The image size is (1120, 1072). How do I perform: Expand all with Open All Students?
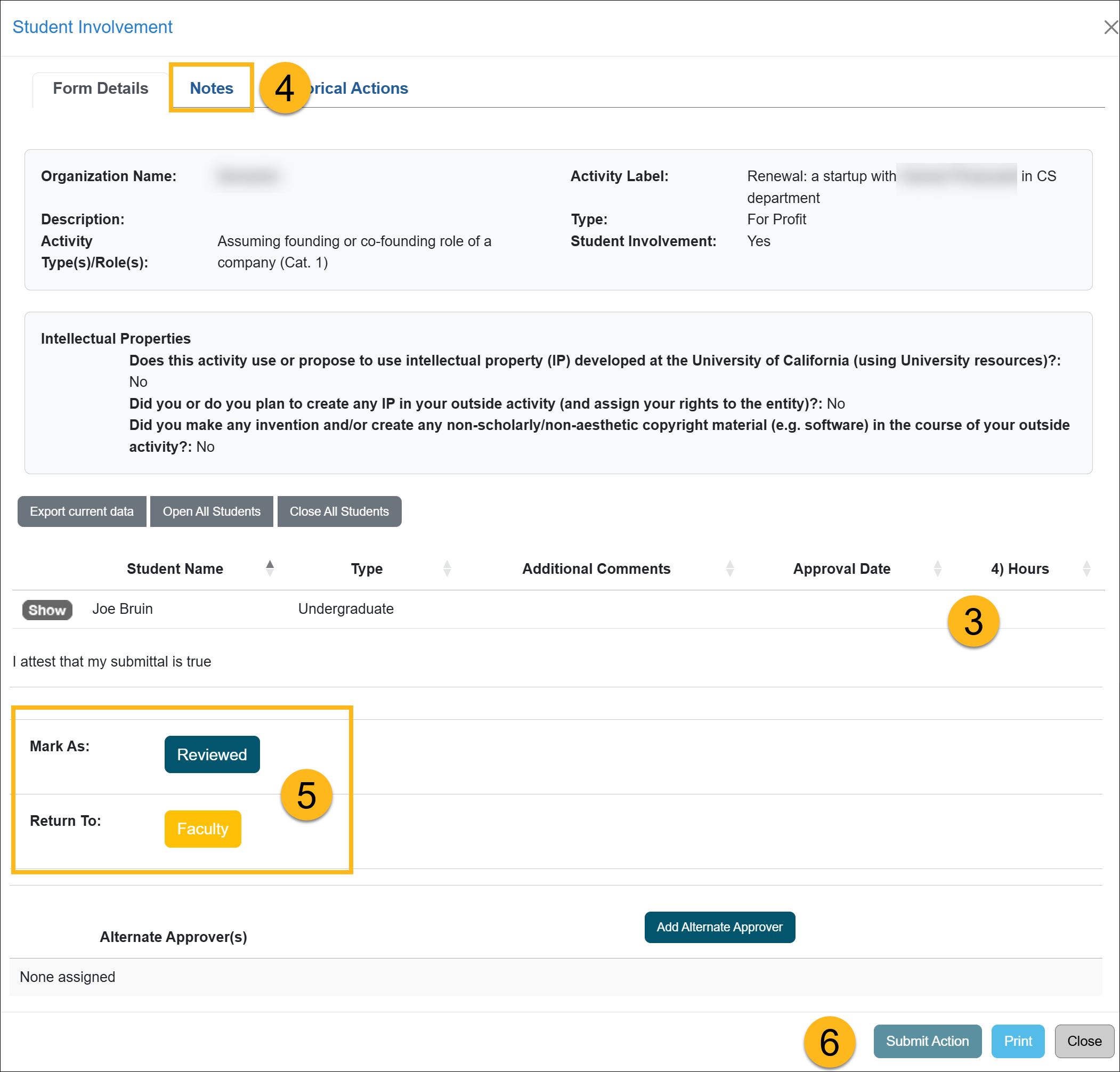(212, 511)
